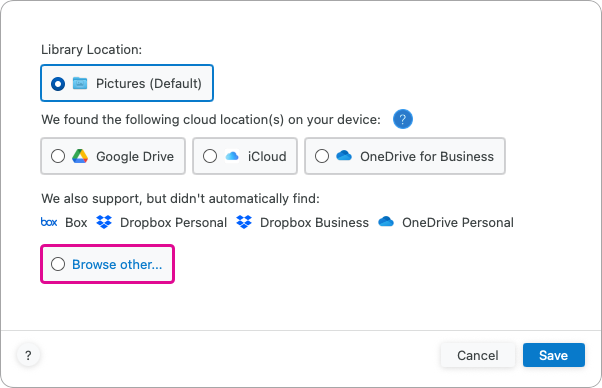Click the Library Location heading
Screen dimensions: 602x388
[91, 50]
